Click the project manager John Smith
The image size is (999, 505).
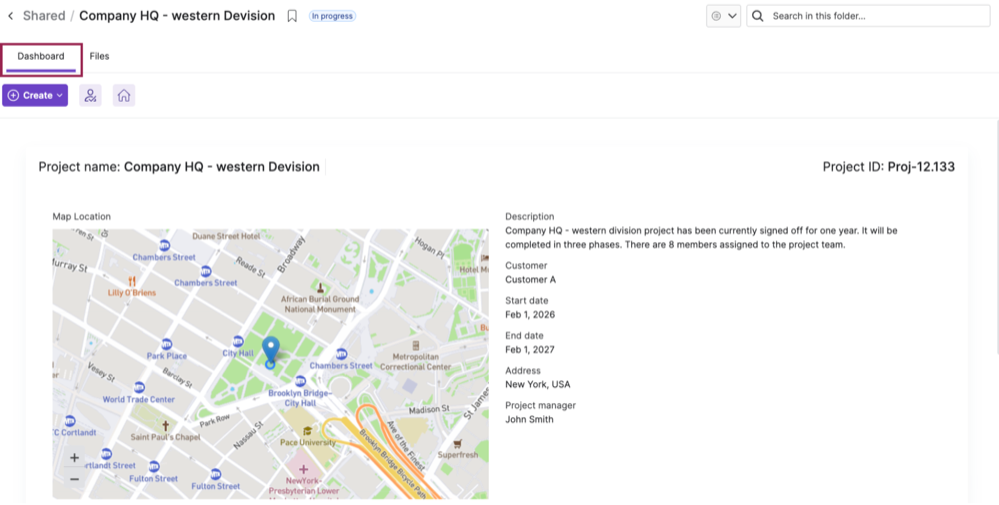529,420
